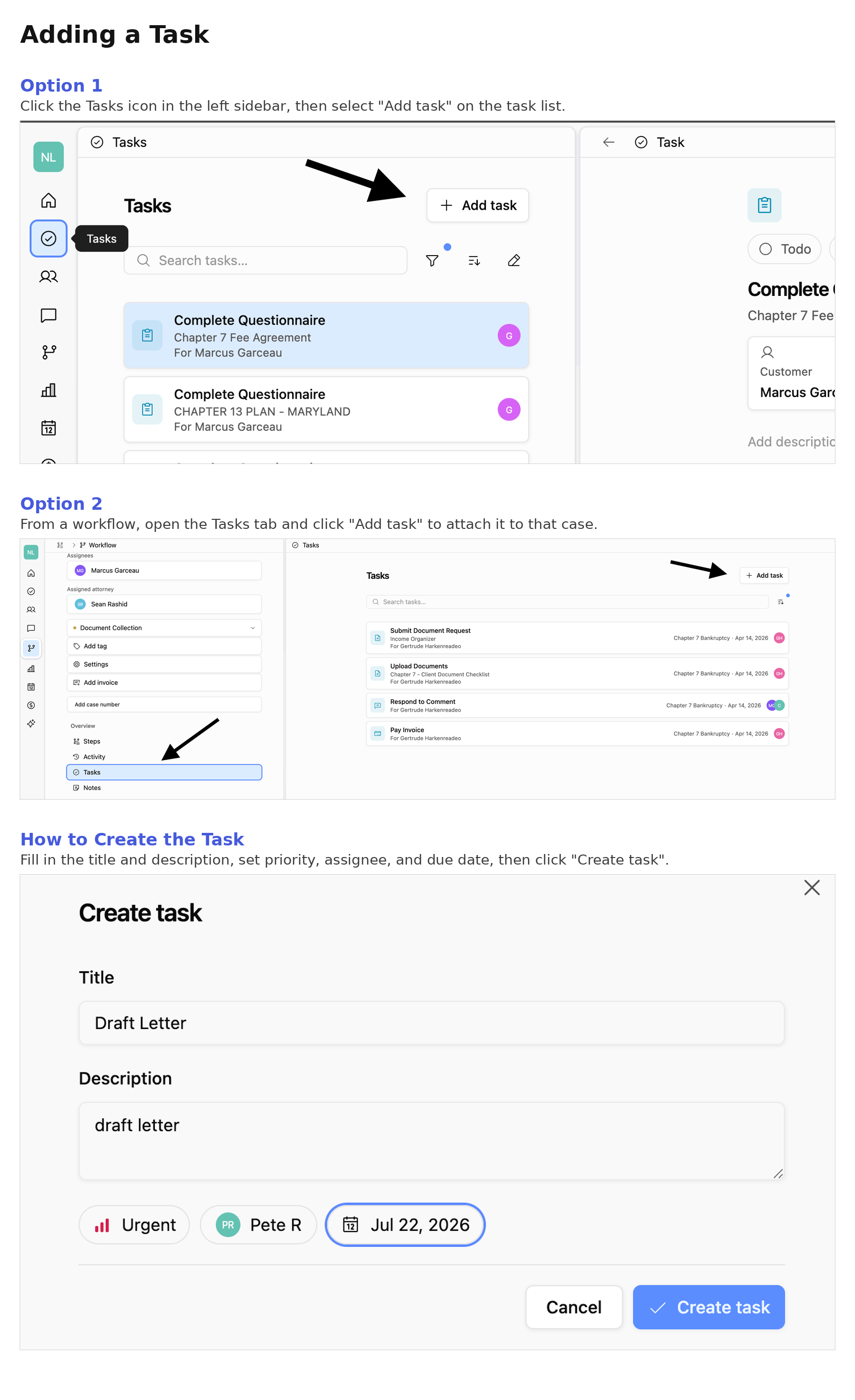Open Upload Documents task row

(x=577, y=673)
